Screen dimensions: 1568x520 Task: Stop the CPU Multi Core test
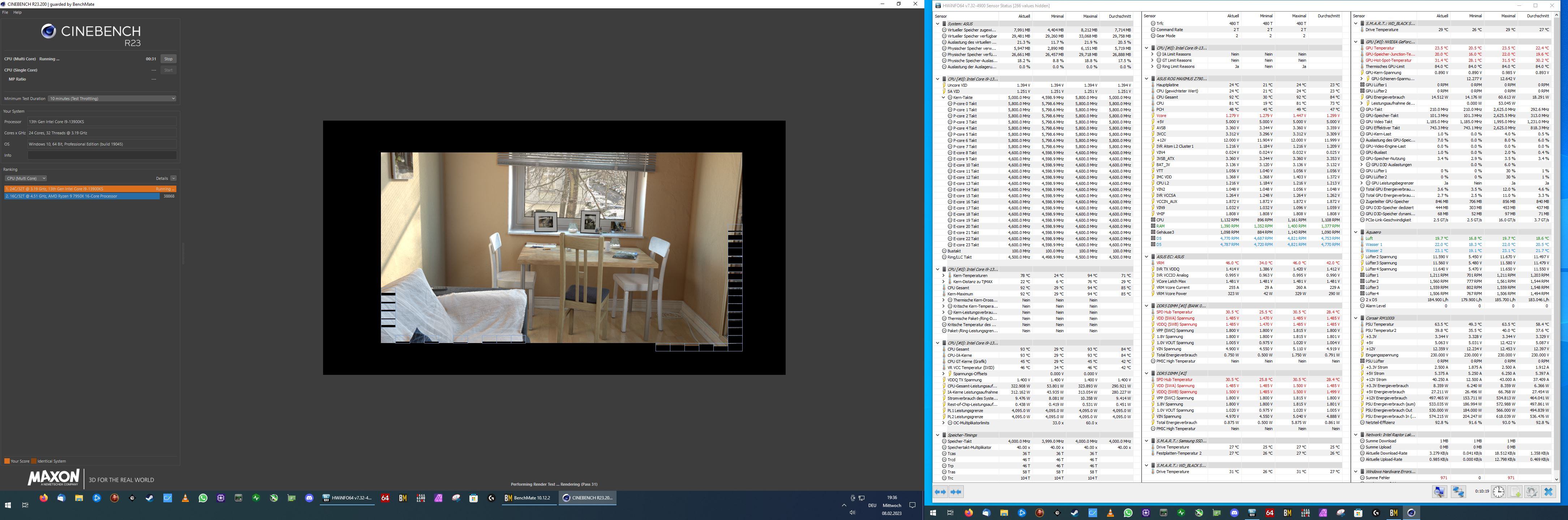tap(168, 59)
